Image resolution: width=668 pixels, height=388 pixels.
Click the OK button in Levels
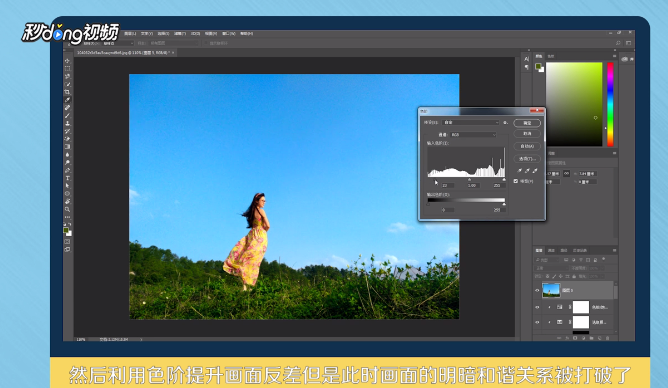(x=527, y=123)
